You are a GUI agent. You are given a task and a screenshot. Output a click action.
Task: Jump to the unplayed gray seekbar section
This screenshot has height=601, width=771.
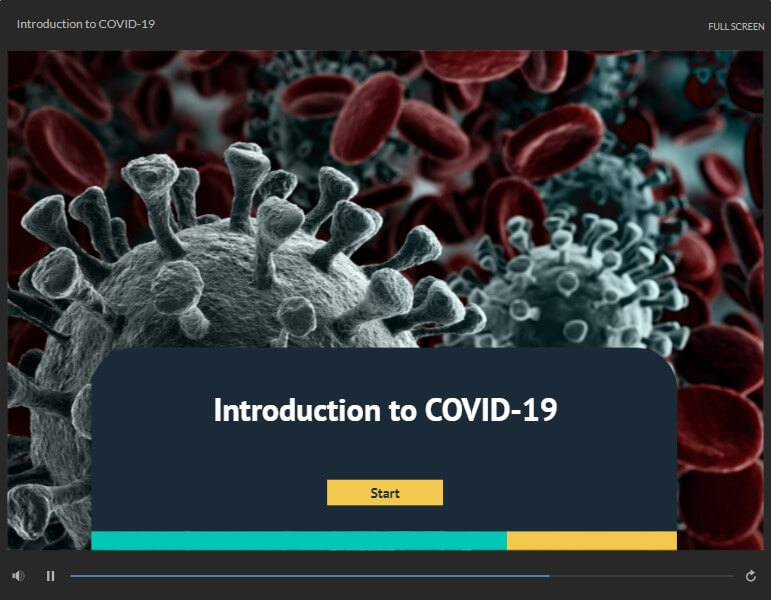[x=641, y=575]
